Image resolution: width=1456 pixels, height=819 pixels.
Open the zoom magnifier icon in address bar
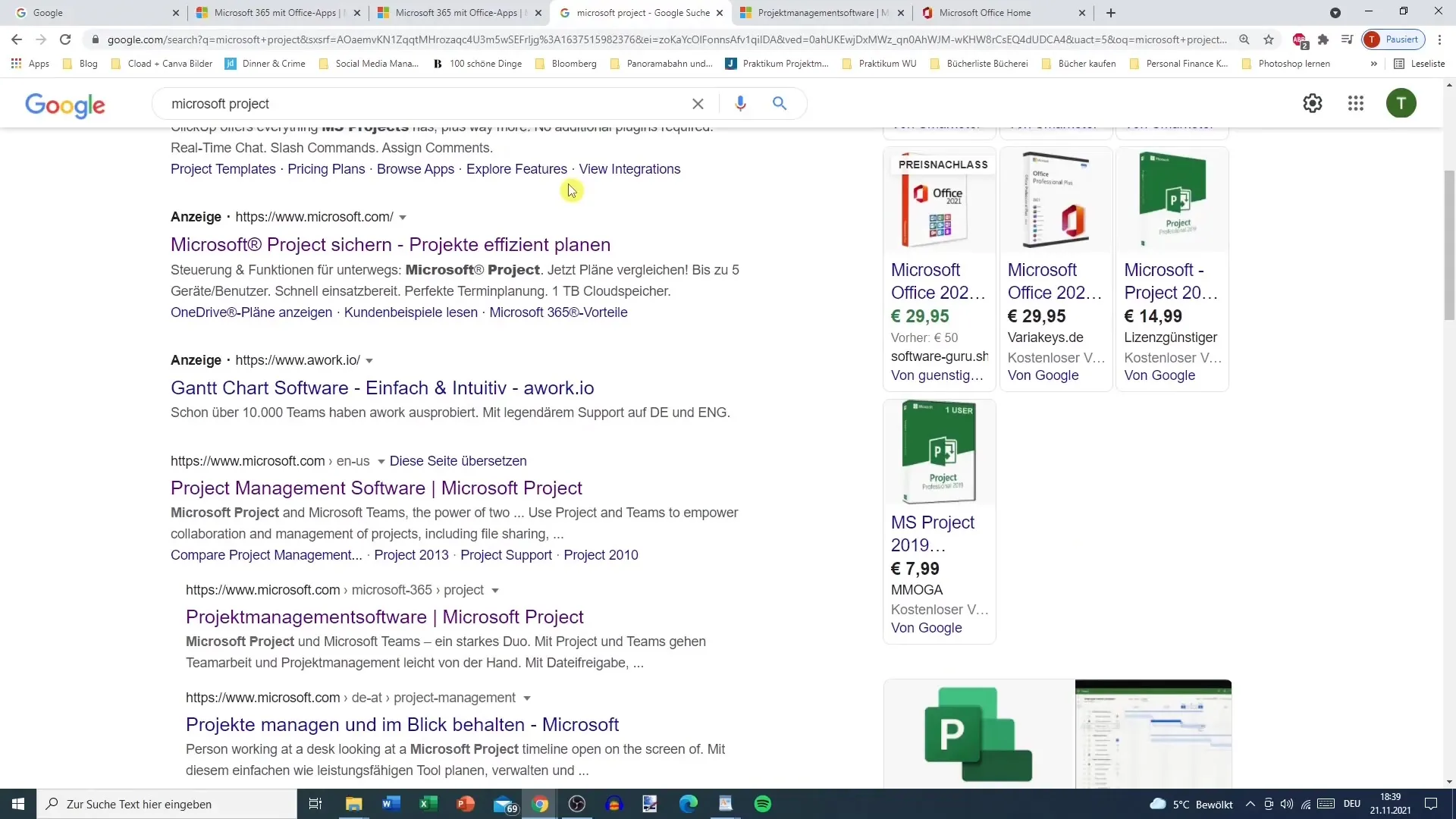coord(1244,39)
